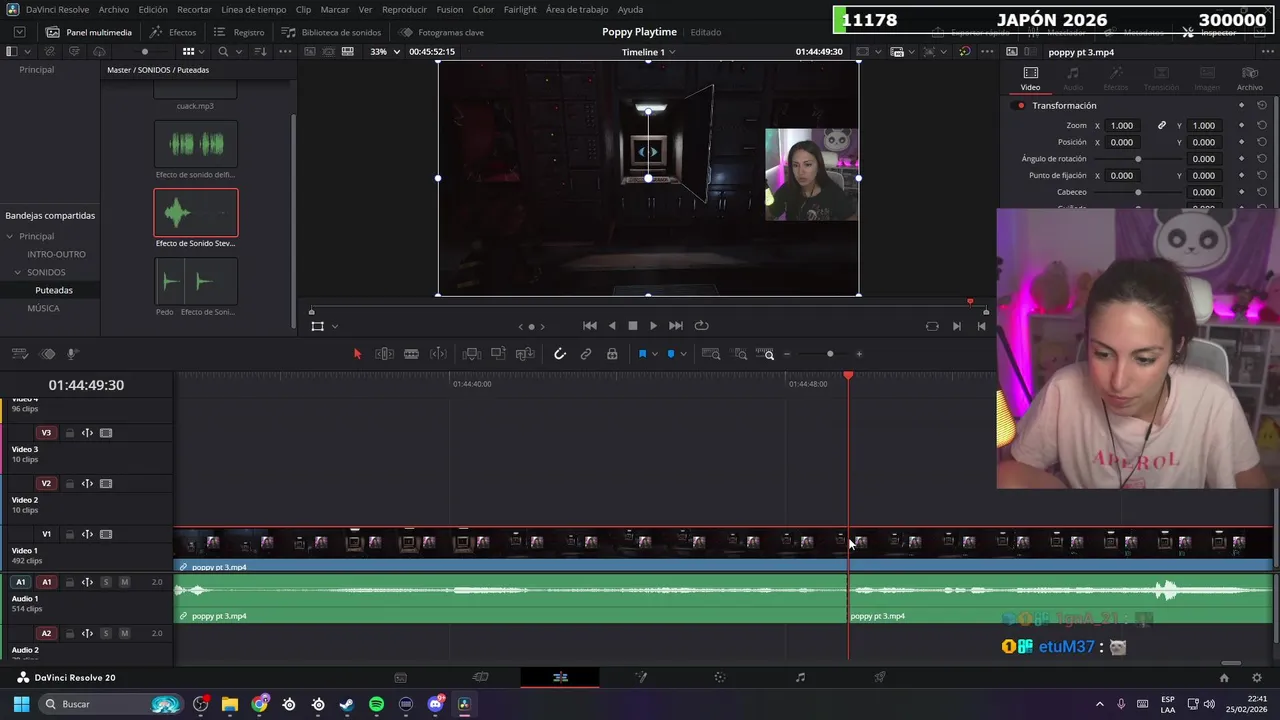Viewport: 1280px width, 720px height.
Task: Add a blue flag to the clip
Action: pyautogui.click(x=642, y=354)
